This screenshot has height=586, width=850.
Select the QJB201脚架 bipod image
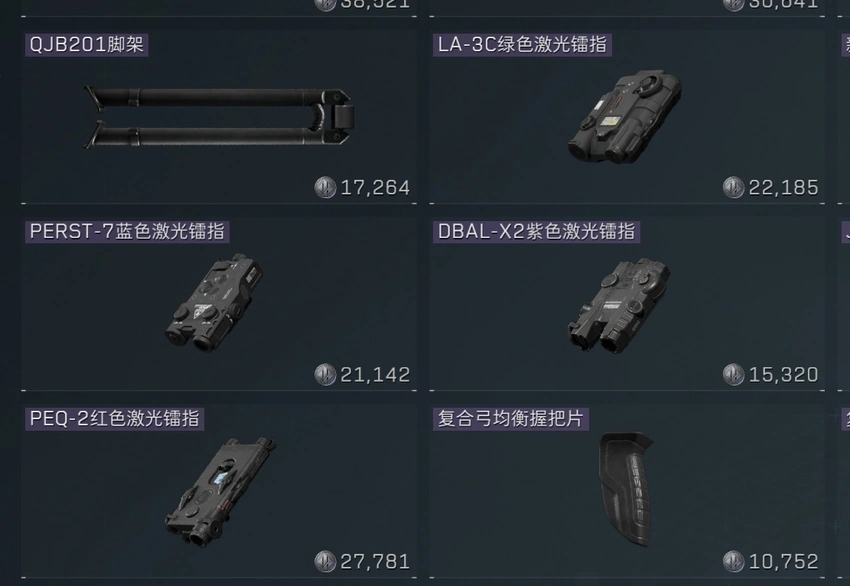pos(218,117)
